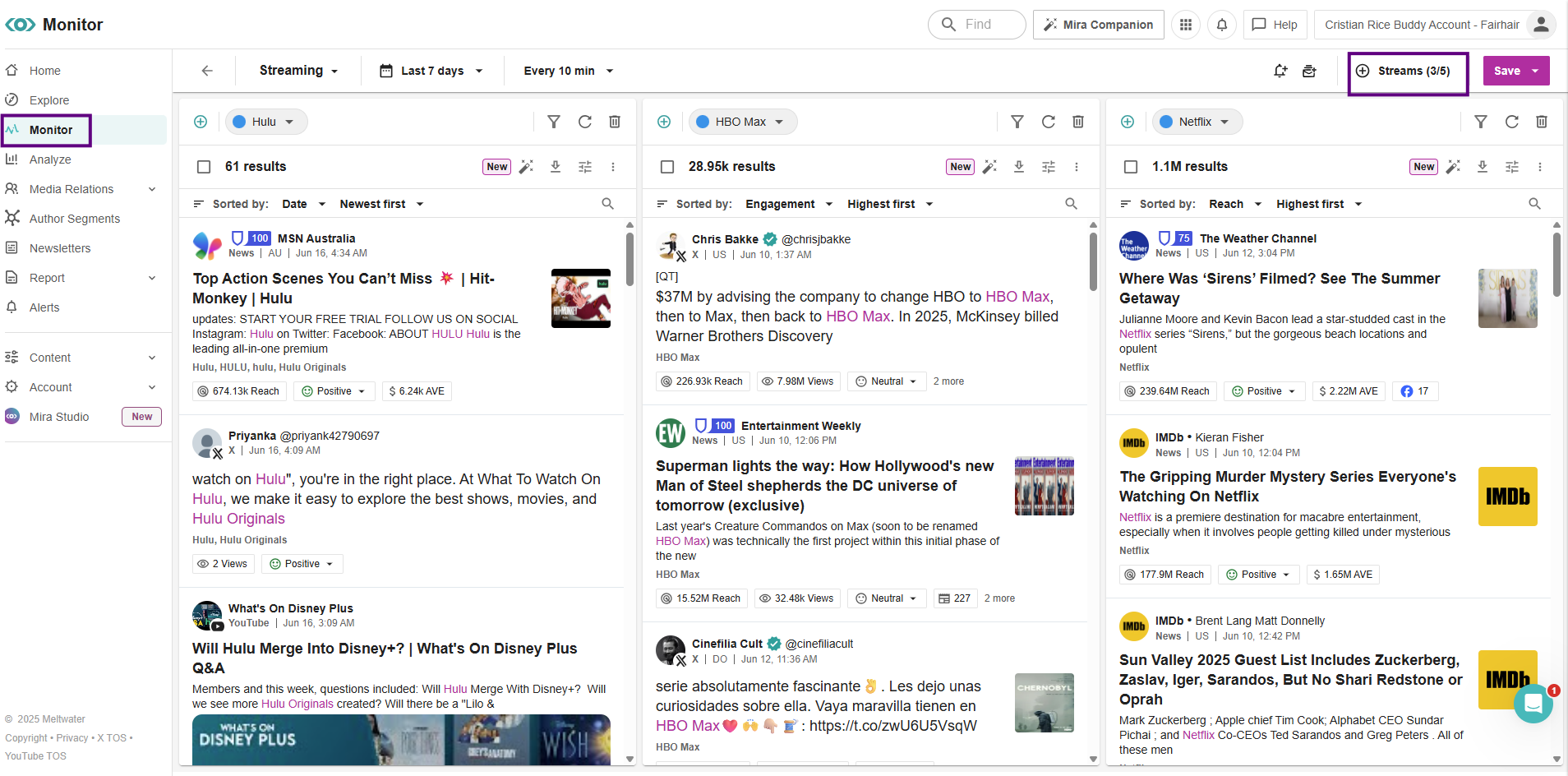
Task: Change the Every 10 min refresh interval
Action: (x=569, y=71)
